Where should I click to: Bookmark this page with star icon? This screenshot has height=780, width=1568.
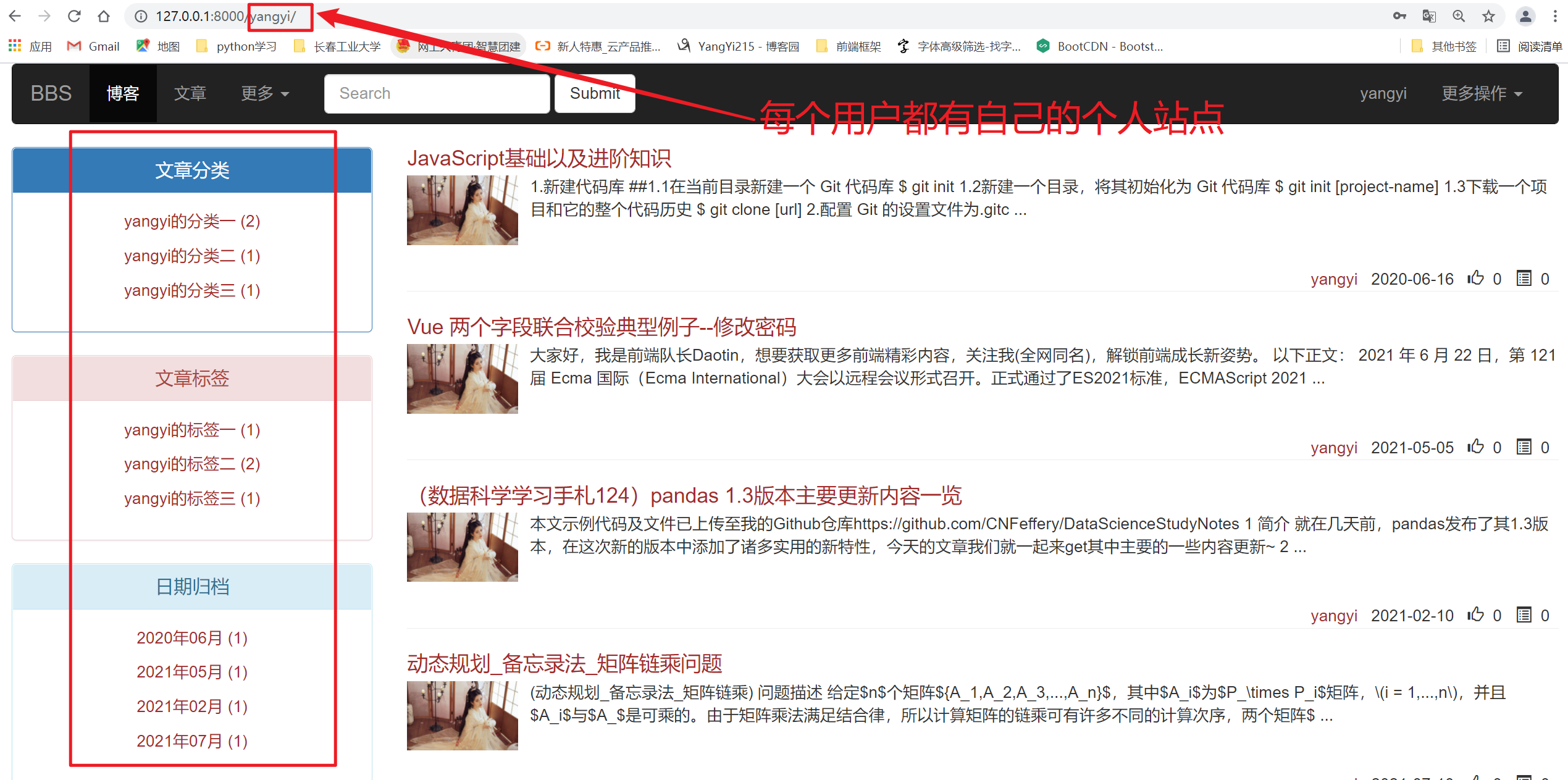pos(1488,16)
